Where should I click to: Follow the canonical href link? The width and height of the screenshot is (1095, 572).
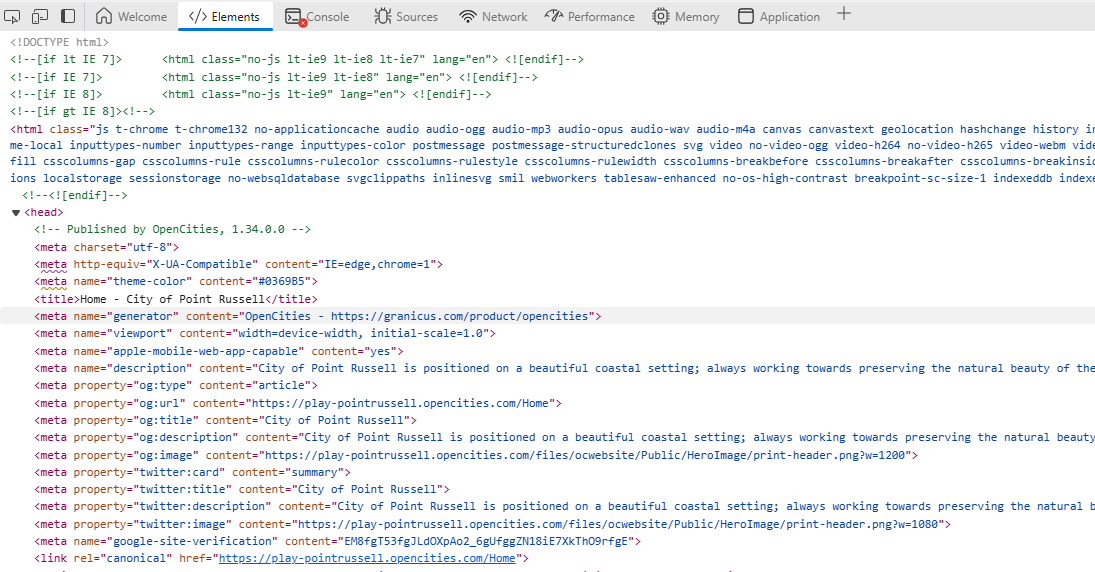point(367,558)
